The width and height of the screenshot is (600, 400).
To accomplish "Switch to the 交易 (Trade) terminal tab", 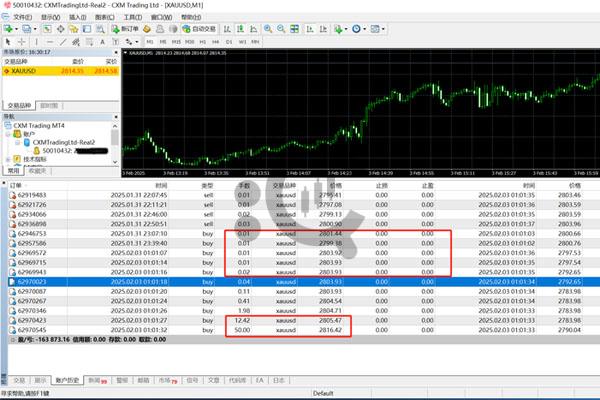I will 19,380.
